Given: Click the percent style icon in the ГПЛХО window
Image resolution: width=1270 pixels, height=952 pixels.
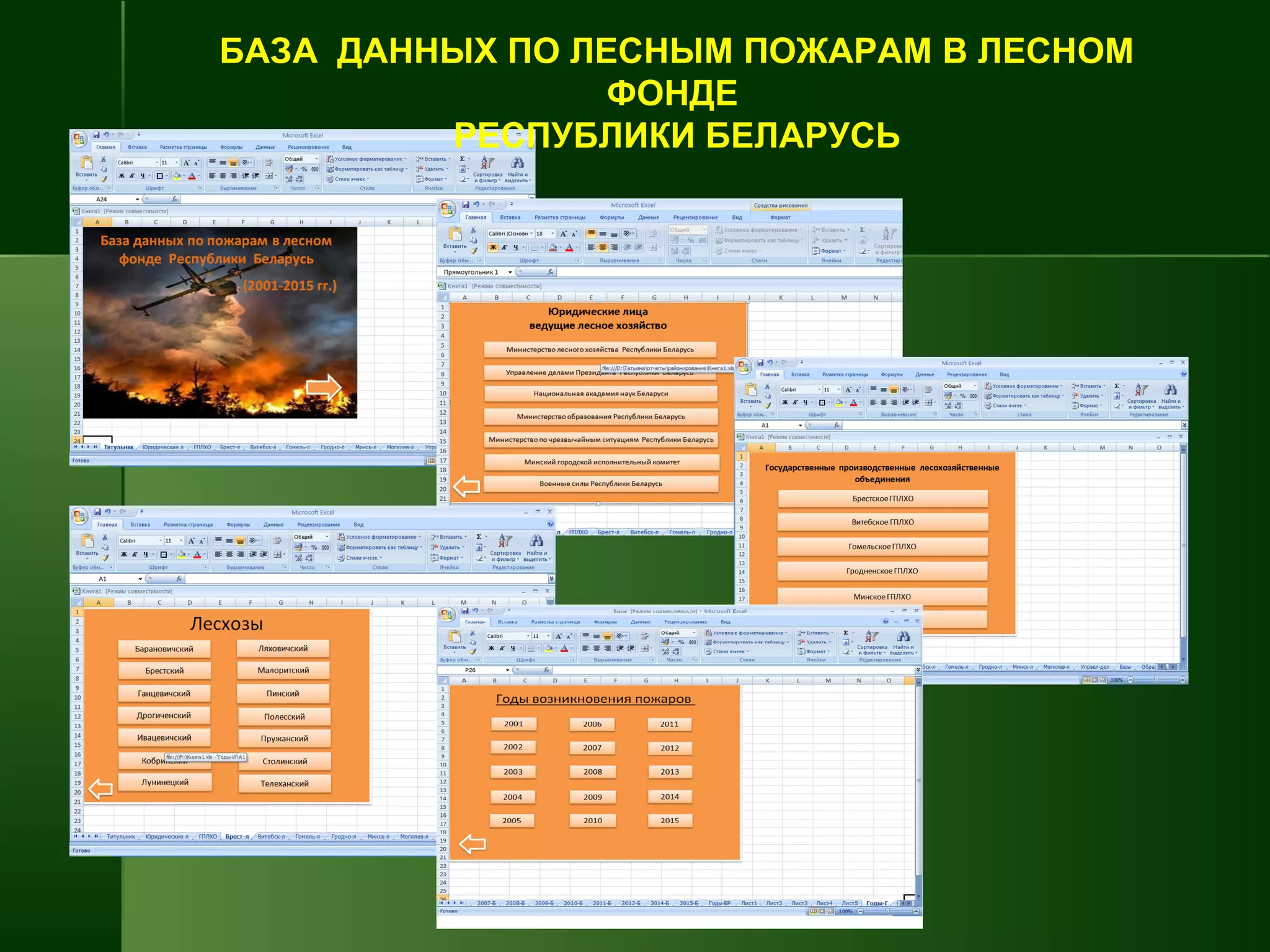Looking at the screenshot, I should [x=962, y=396].
